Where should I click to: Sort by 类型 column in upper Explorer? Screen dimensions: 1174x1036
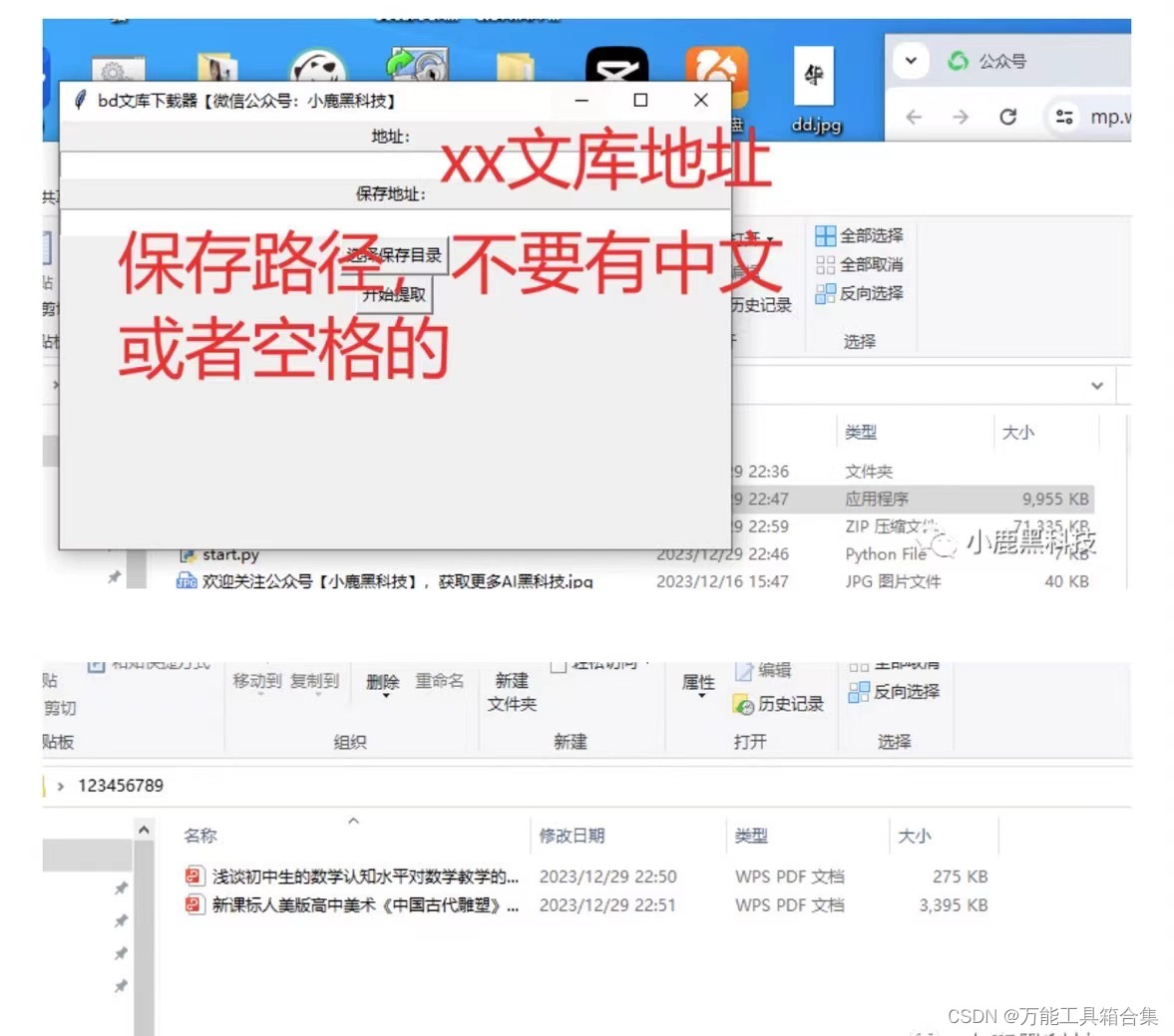(860, 432)
